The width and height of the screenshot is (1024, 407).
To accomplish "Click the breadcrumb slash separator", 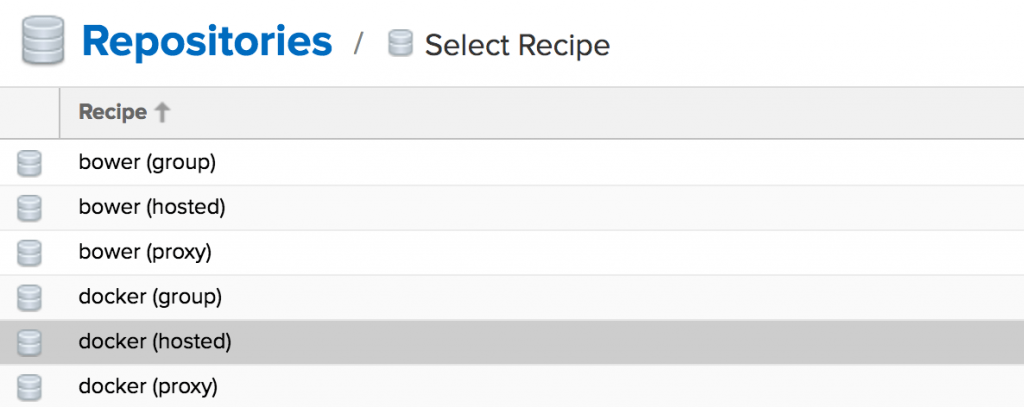I will 361,45.
